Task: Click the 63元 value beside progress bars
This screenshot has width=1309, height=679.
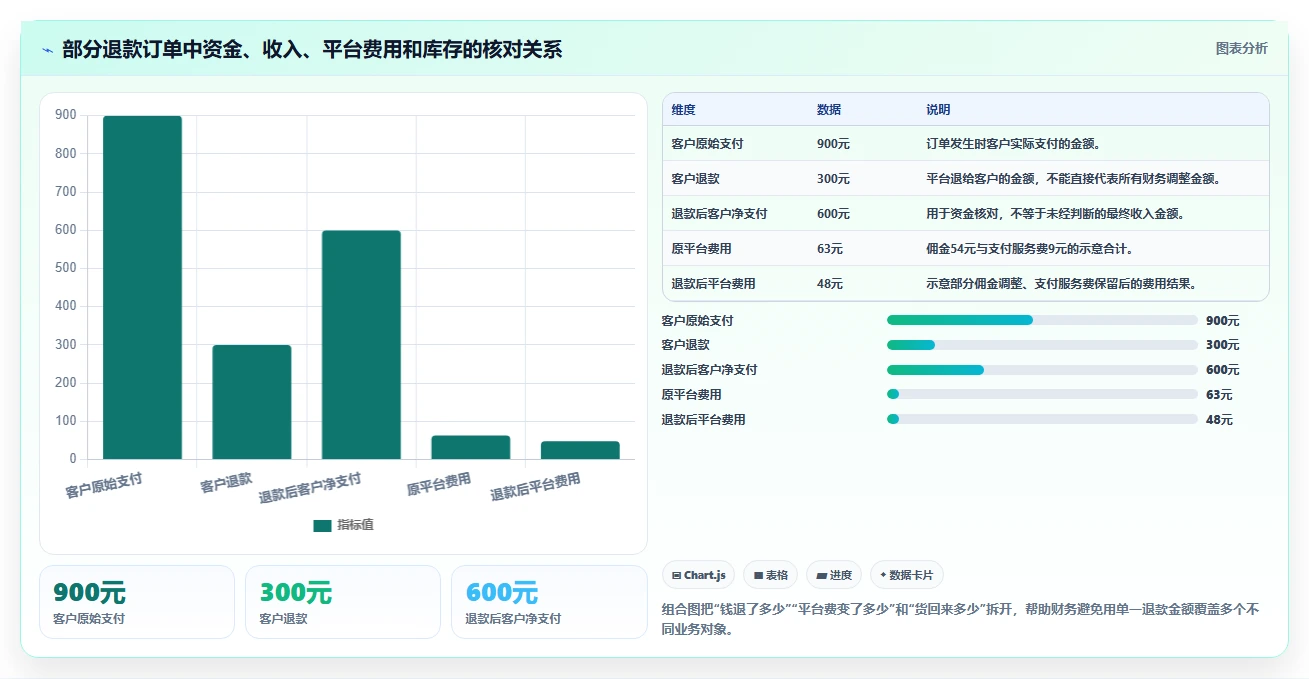Action: [1219, 395]
